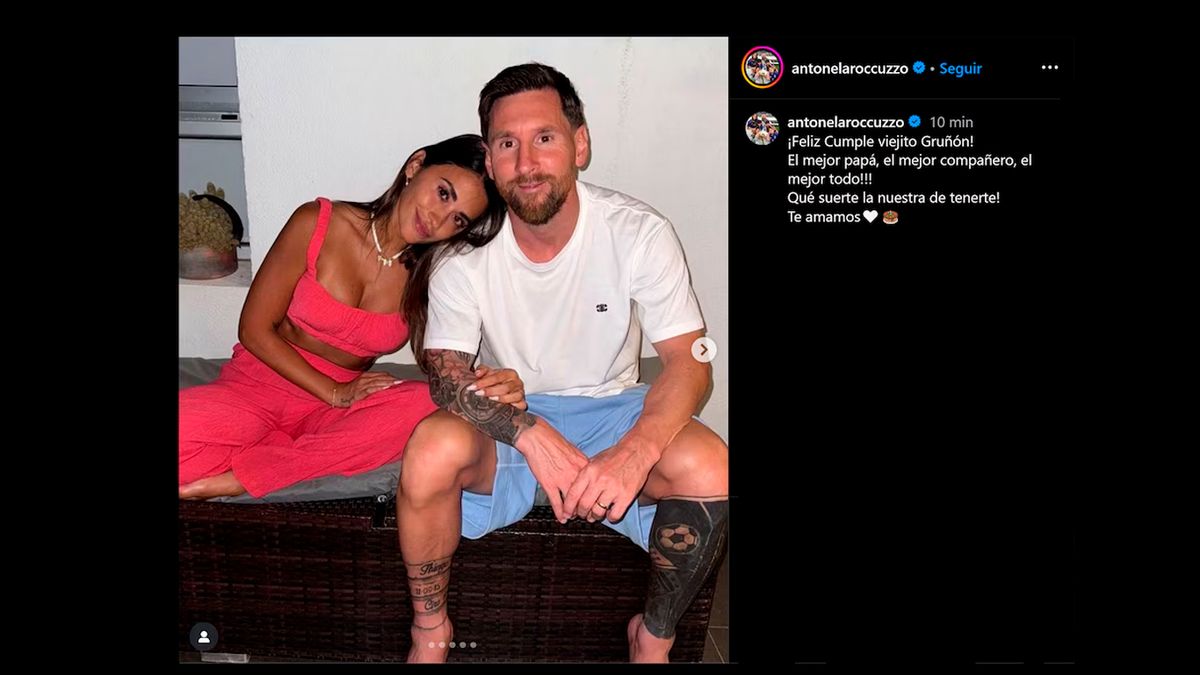Select the last carousel indicator dot
The height and width of the screenshot is (675, 1200).
click(473, 645)
